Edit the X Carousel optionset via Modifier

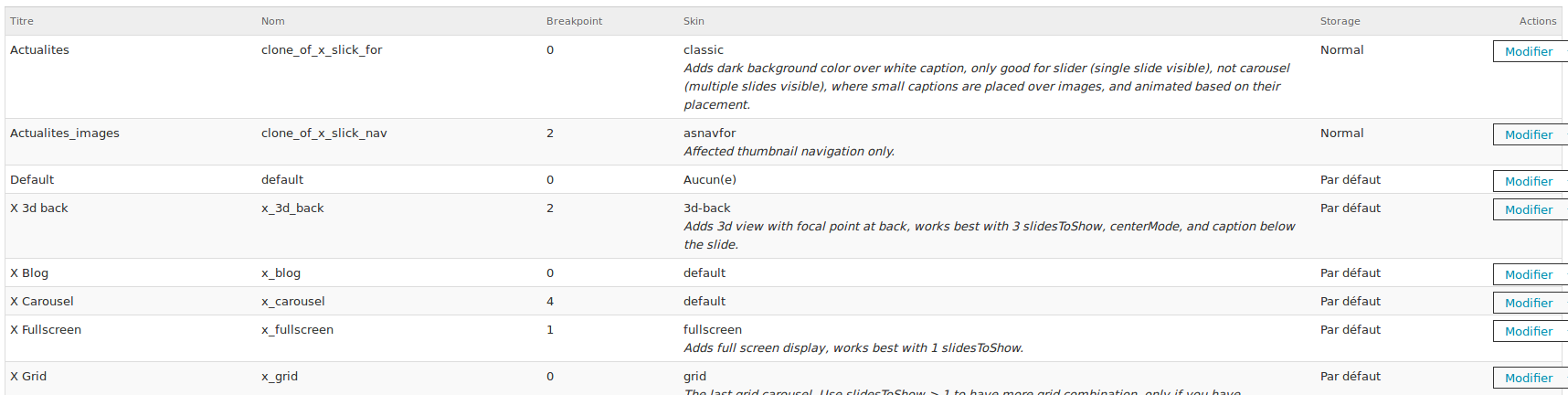coord(1529,303)
